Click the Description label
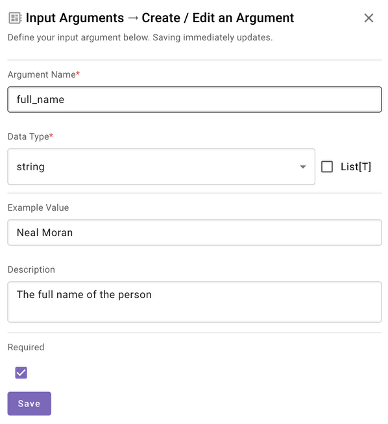This screenshot has width=388, height=424. [31, 269]
